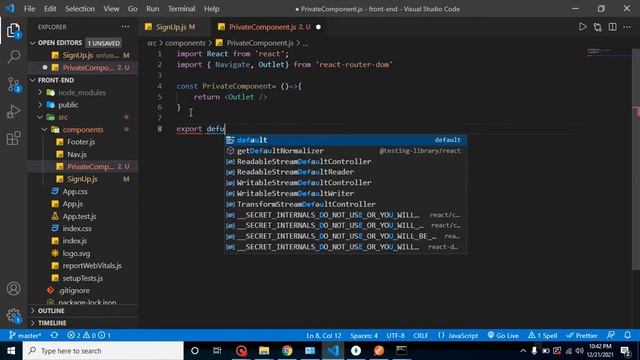Select getDefaultNormalizer suggestion
The image size is (640, 360).
345,151
